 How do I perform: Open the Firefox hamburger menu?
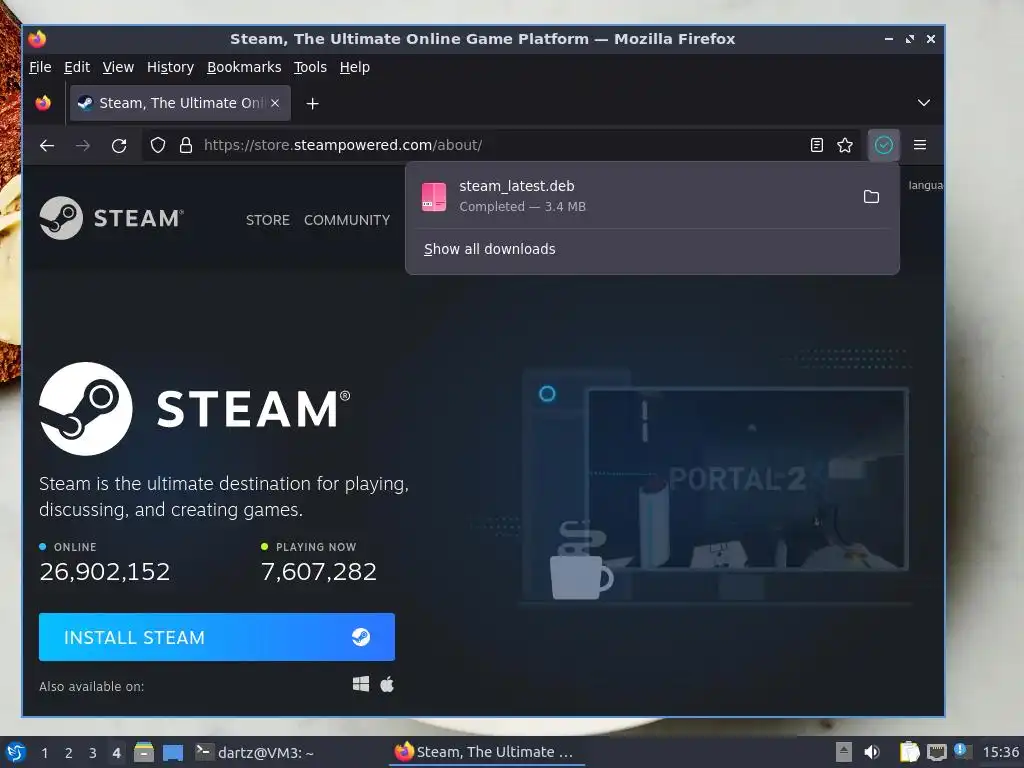tap(920, 145)
